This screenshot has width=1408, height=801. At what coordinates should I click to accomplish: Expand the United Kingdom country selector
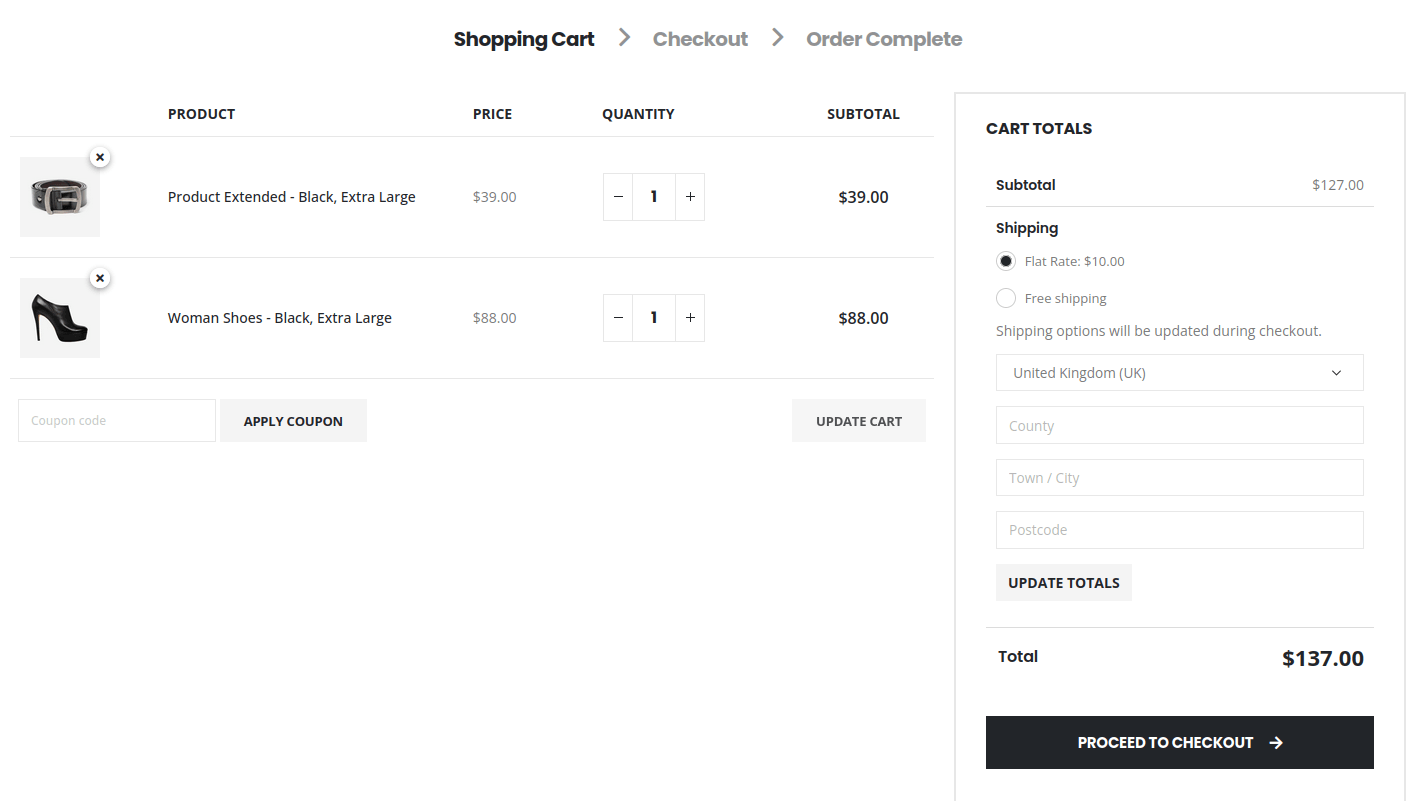[1179, 372]
